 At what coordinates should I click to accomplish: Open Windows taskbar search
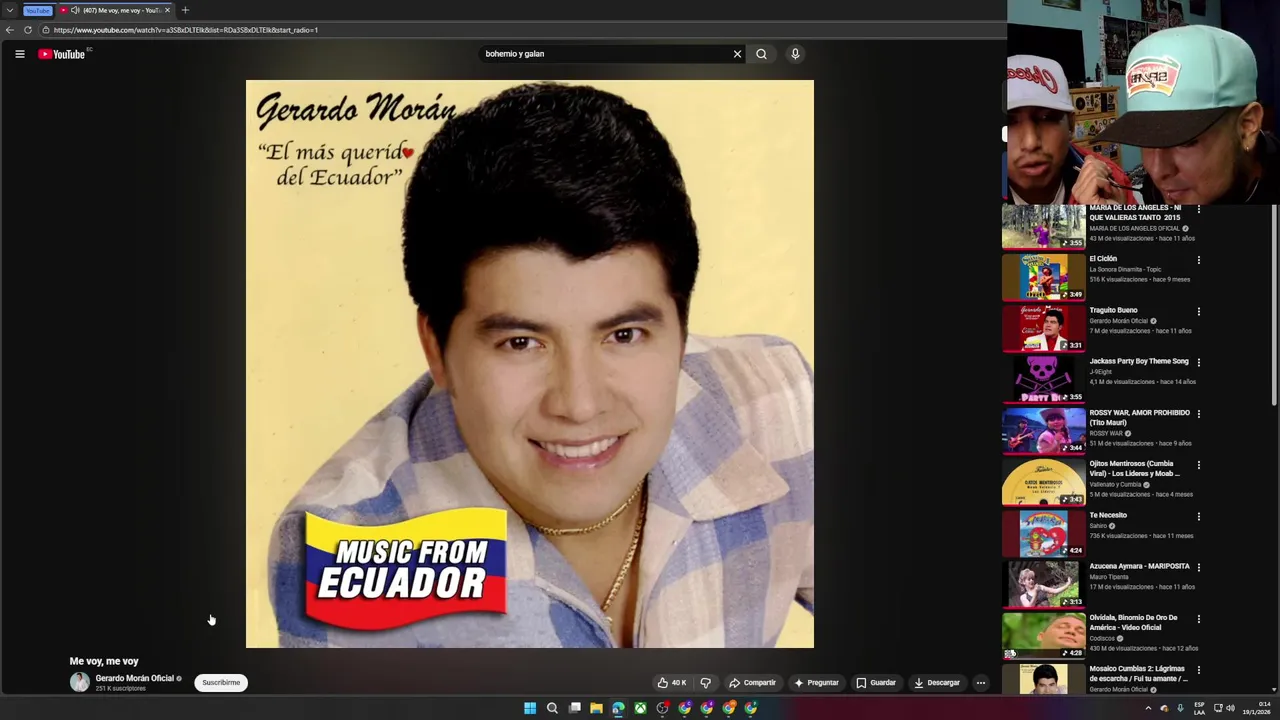pos(552,708)
